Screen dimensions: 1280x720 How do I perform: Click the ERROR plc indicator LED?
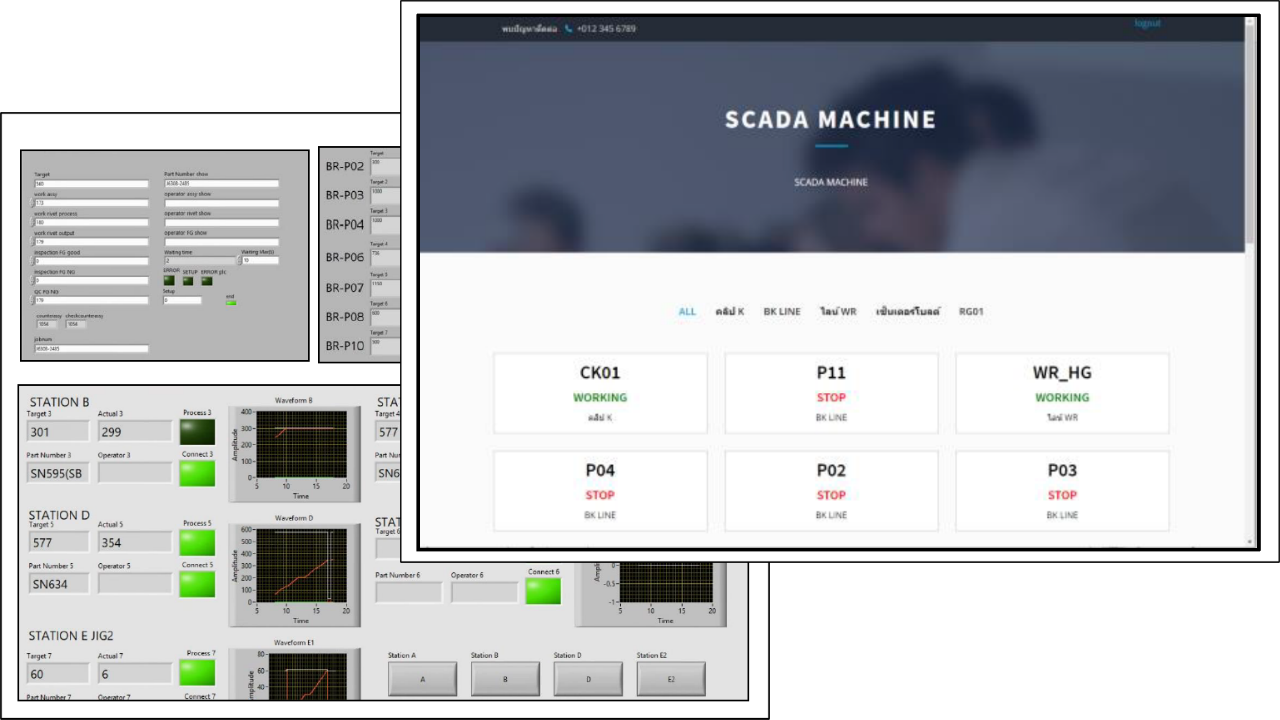pos(207,281)
